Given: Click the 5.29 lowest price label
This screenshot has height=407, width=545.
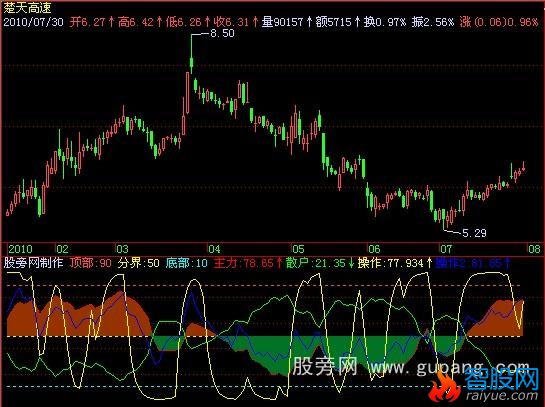Looking at the screenshot, I should 474,233.
